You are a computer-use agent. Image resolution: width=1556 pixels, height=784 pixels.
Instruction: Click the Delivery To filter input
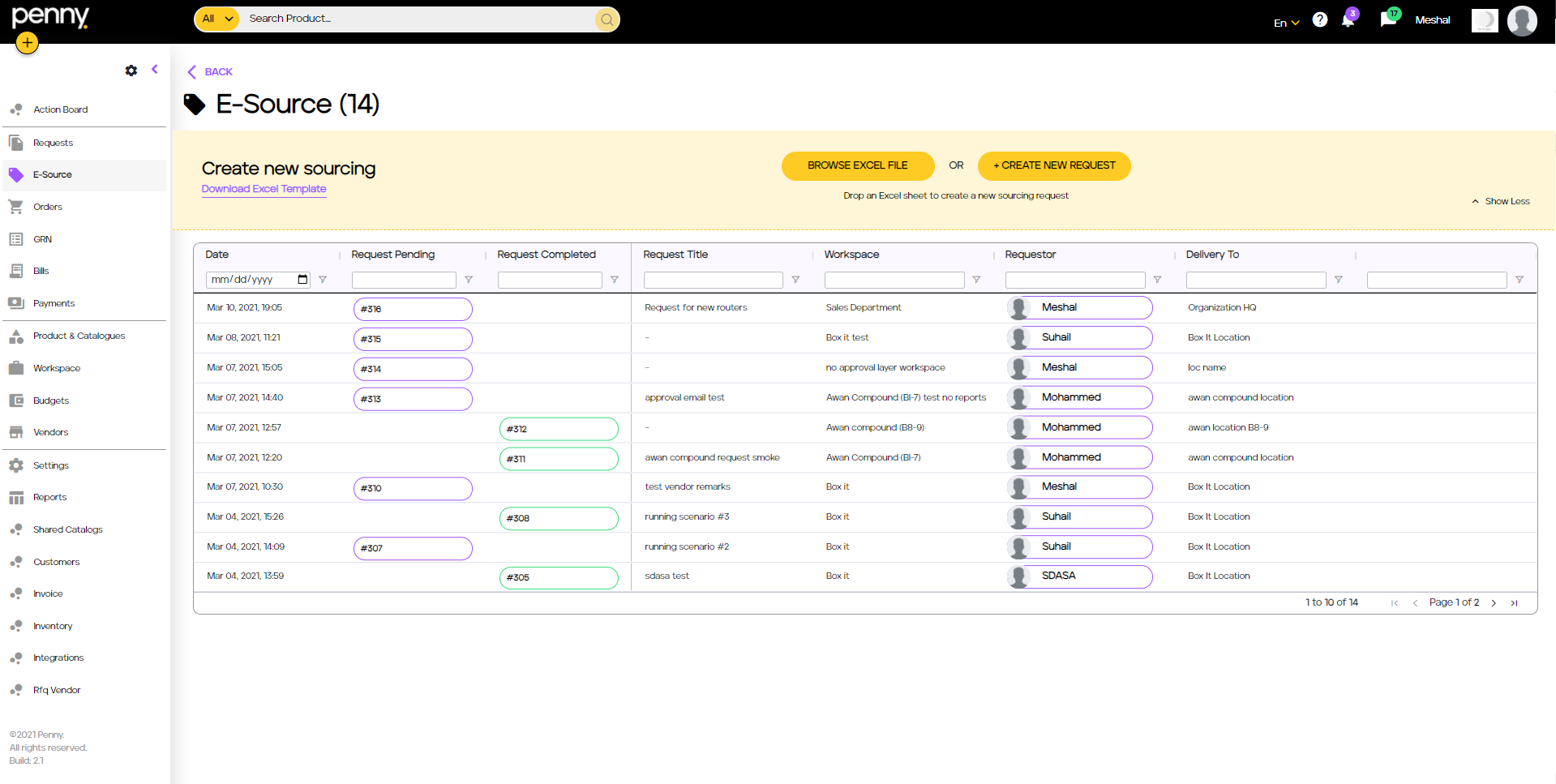[1256, 280]
